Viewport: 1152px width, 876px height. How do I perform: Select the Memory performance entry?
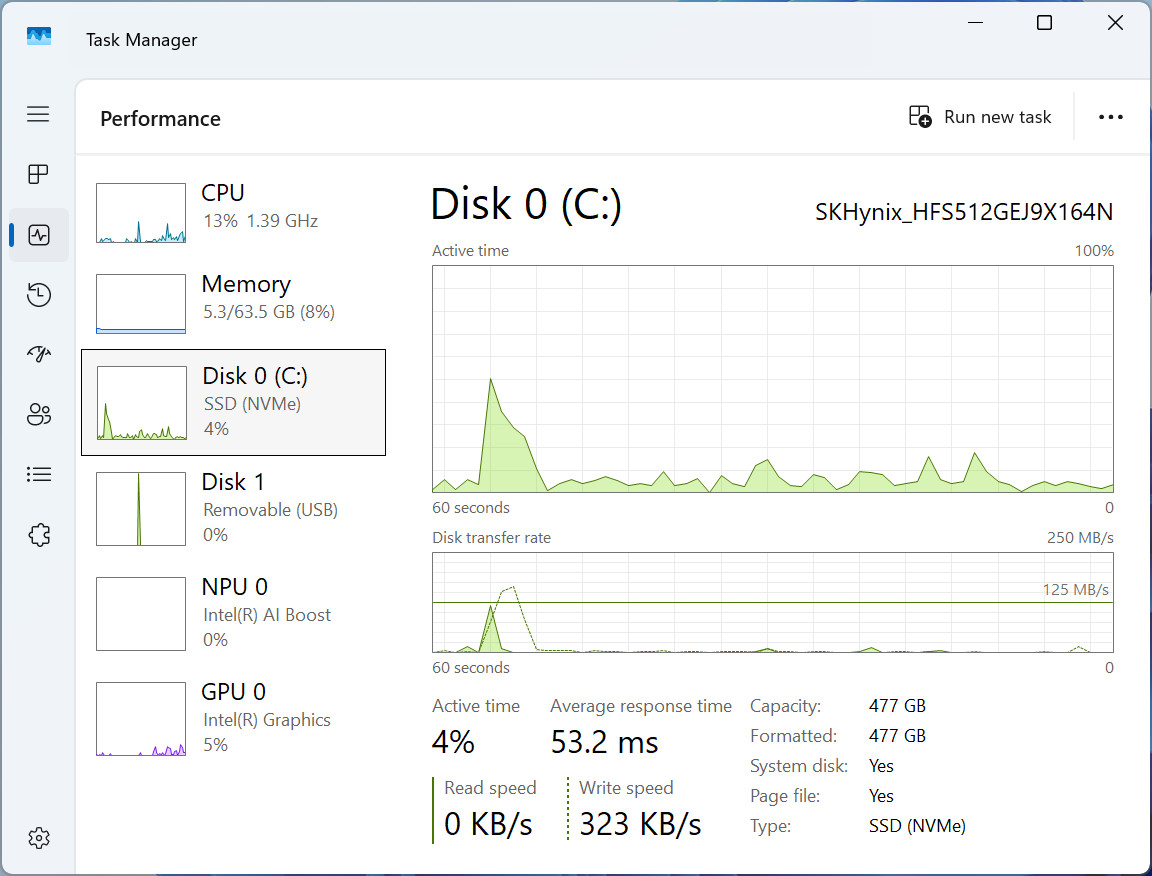pos(233,304)
